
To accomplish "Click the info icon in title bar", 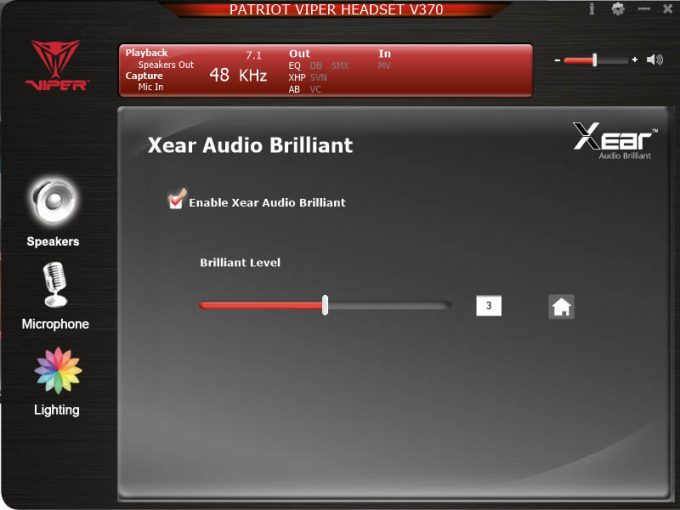I will point(592,9).
